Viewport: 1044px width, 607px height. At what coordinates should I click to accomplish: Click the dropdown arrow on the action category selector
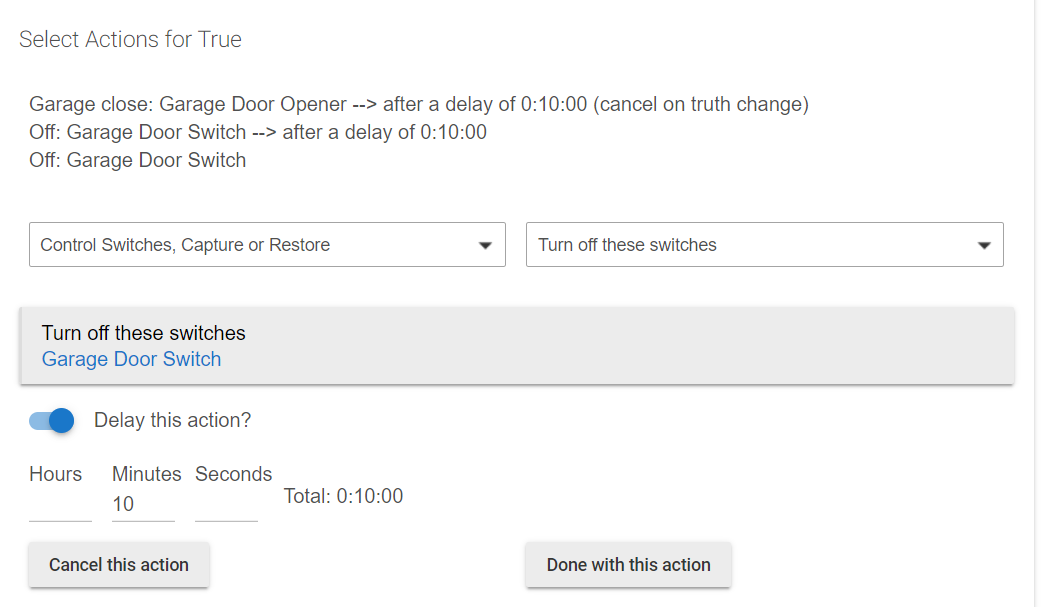tap(486, 244)
